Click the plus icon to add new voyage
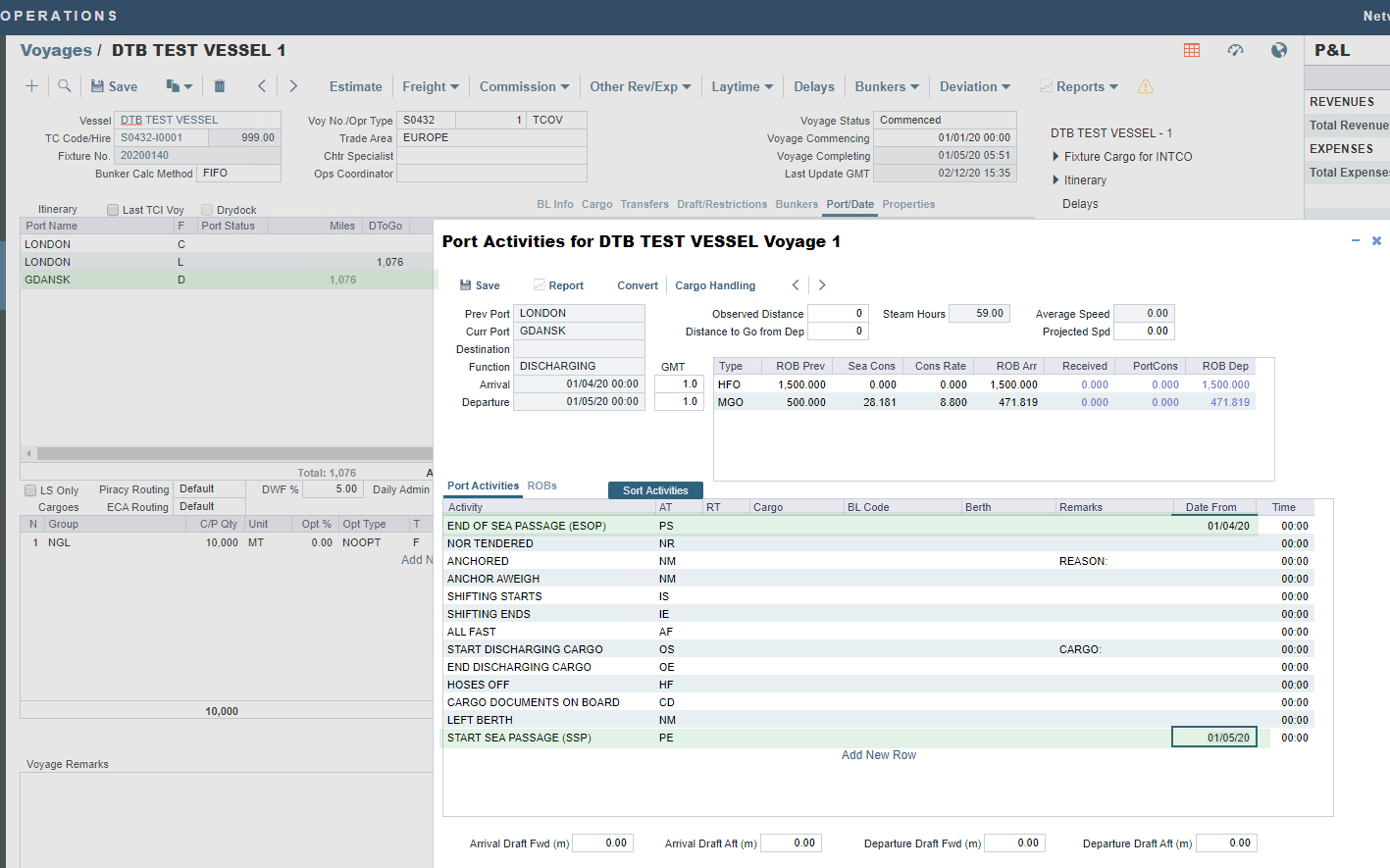 (x=31, y=86)
